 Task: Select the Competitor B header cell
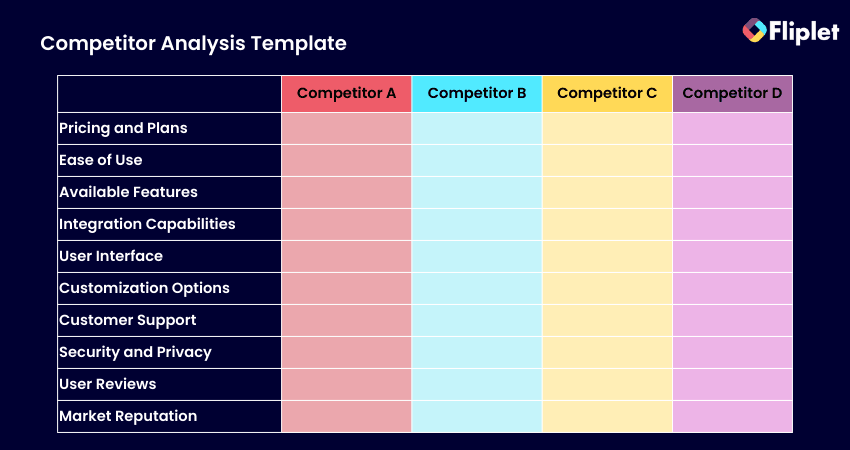point(477,94)
